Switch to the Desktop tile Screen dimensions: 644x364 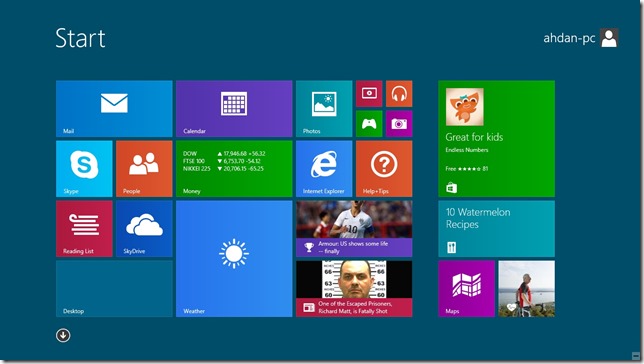coord(114,289)
